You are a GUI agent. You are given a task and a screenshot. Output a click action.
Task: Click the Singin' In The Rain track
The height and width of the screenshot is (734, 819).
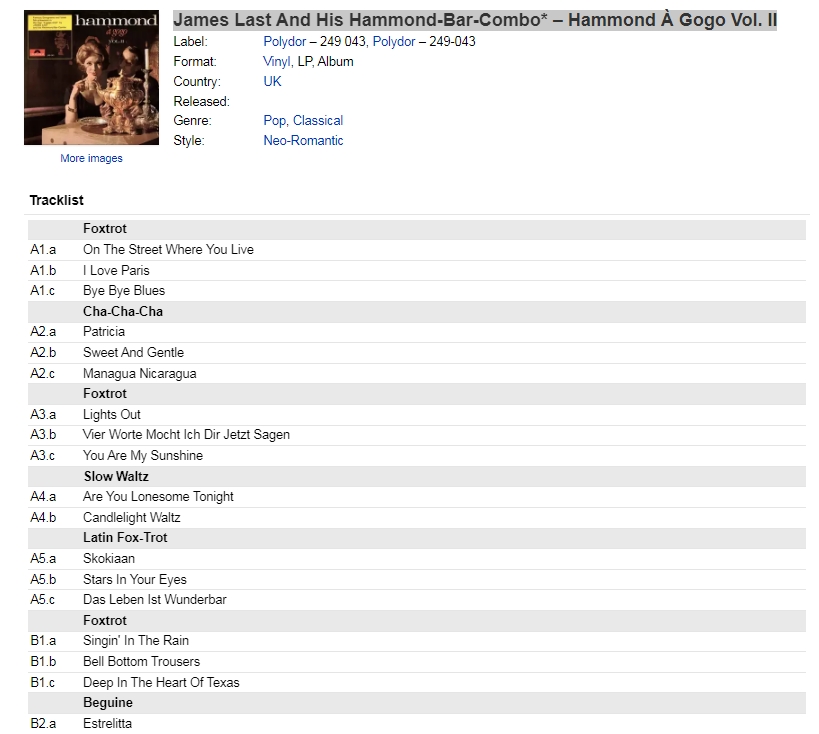point(136,640)
